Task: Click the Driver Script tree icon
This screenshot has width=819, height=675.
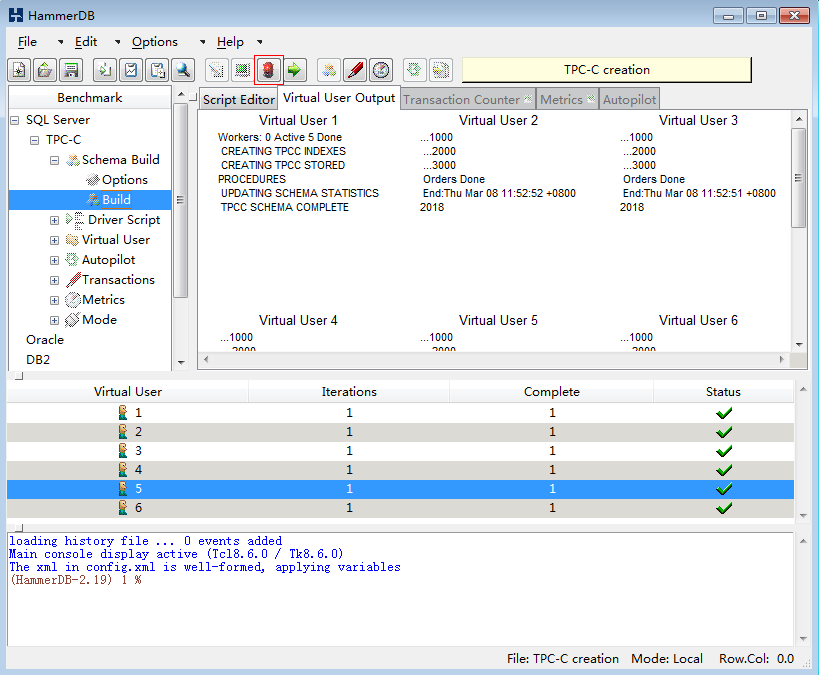Action: tap(75, 220)
